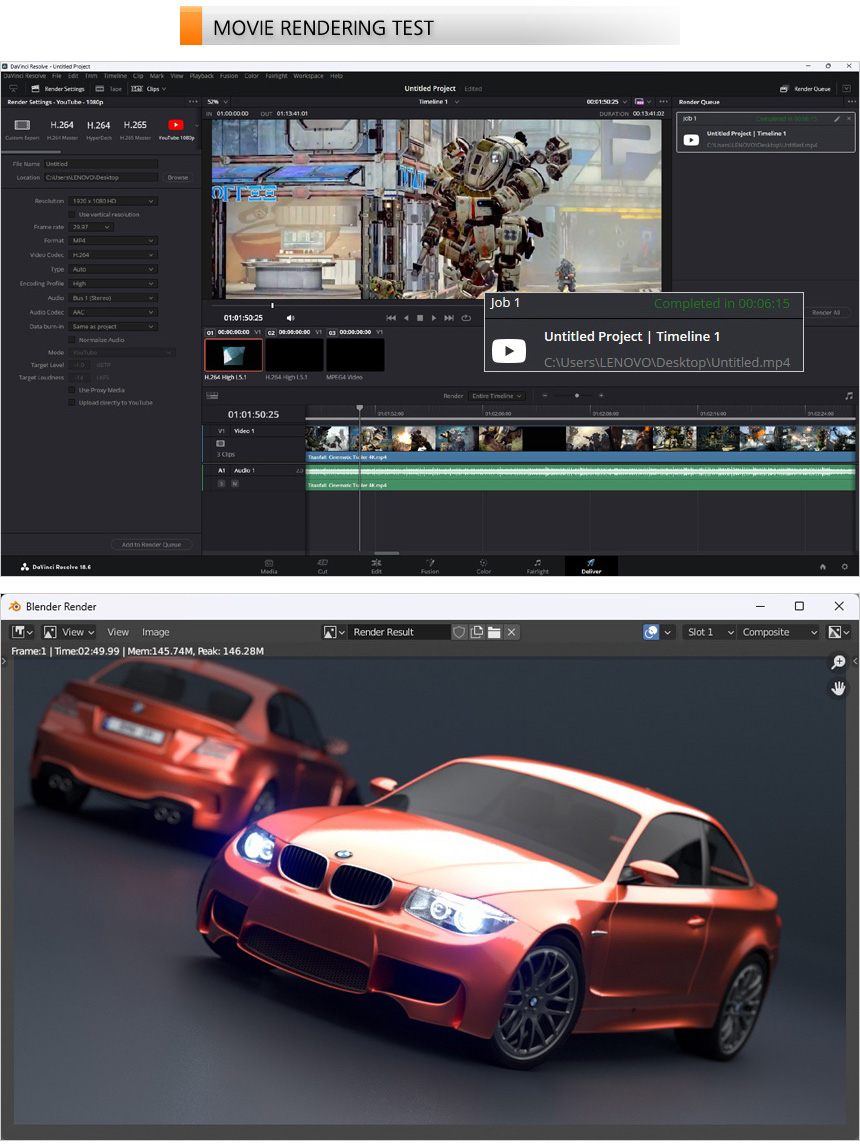860x1145 pixels.
Task: Remove Job 1 from the Render Queue
Action: tap(848, 118)
